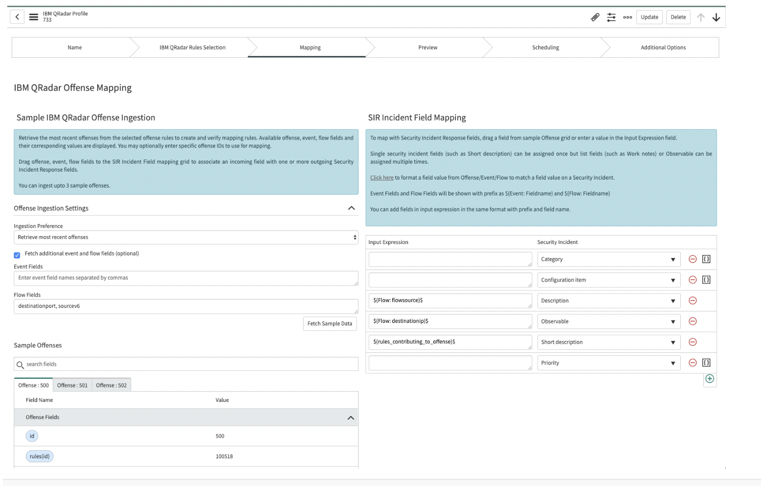The height and width of the screenshot is (486, 761).
Task: Select the Offense : 500 tab
Action: pos(33,385)
